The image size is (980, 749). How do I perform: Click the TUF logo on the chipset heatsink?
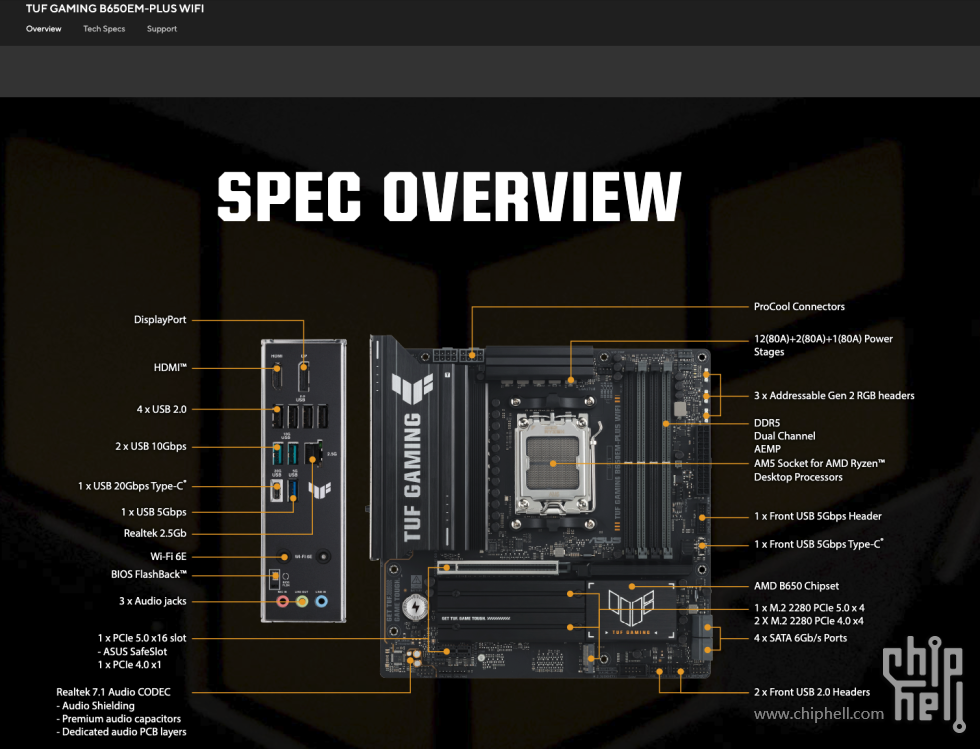(631, 607)
